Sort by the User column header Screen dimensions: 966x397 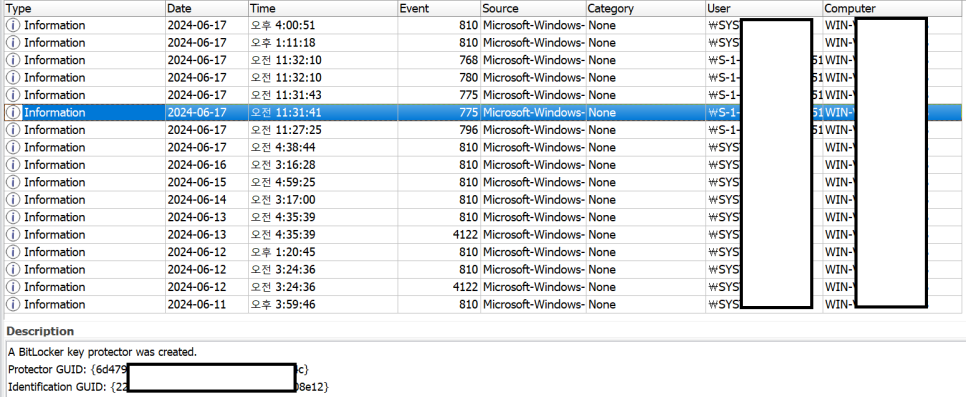coord(765,8)
